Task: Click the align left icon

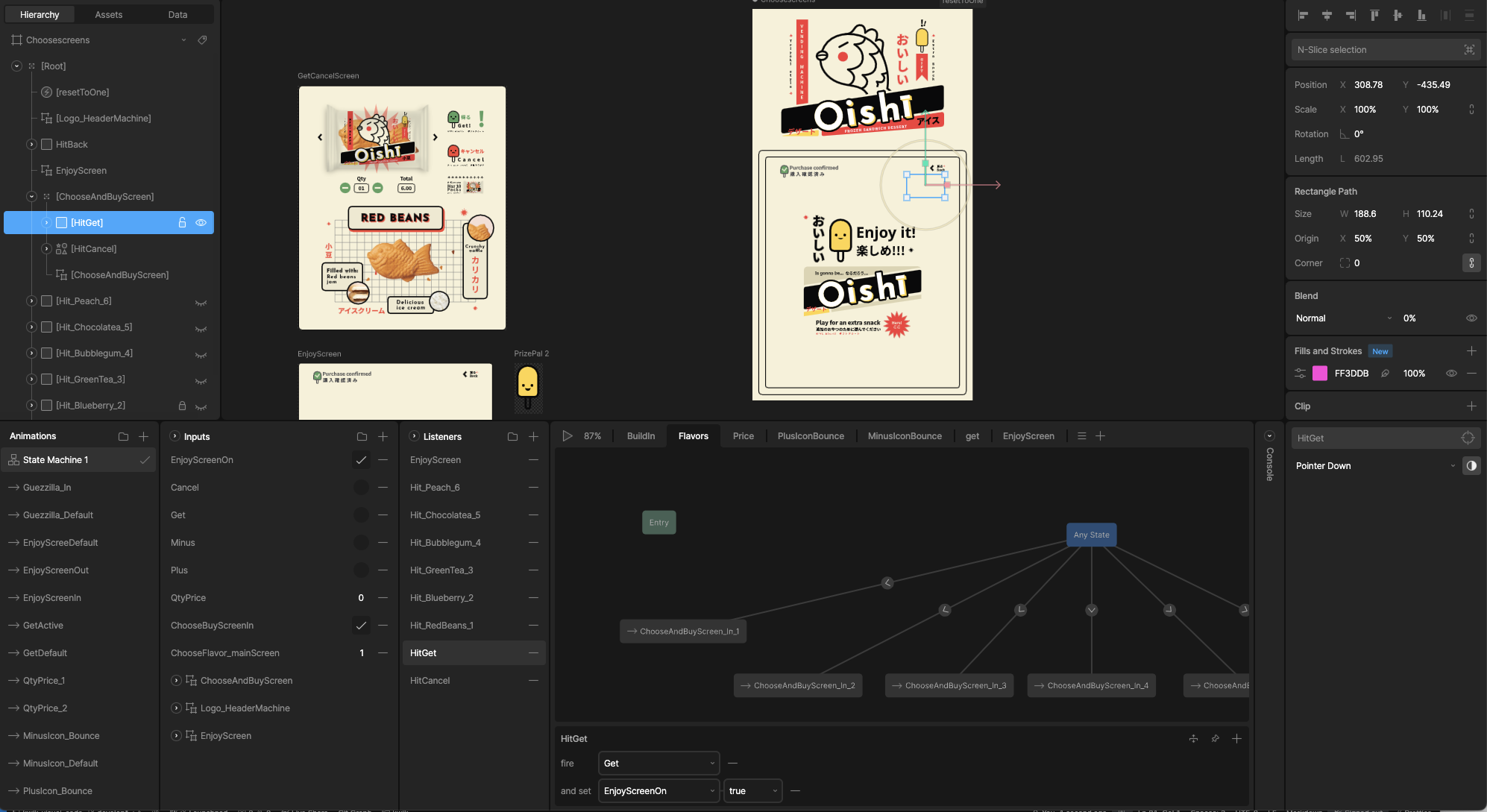Action: click(1304, 15)
